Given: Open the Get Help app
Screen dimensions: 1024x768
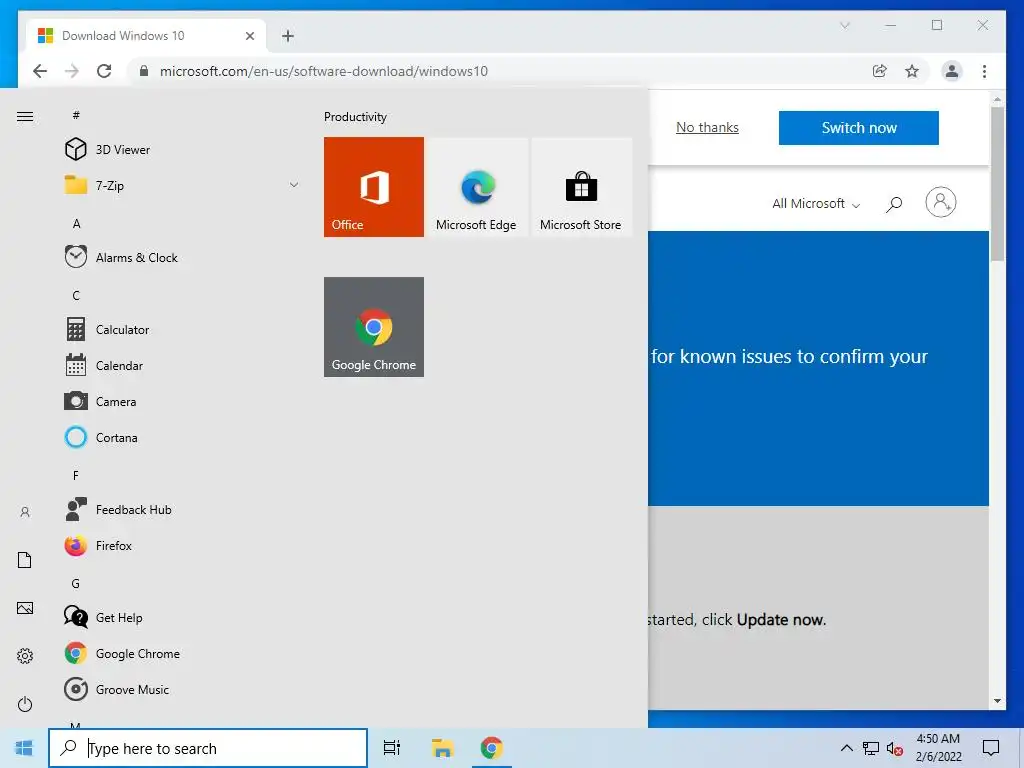Looking at the screenshot, I should click(x=183, y=617).
